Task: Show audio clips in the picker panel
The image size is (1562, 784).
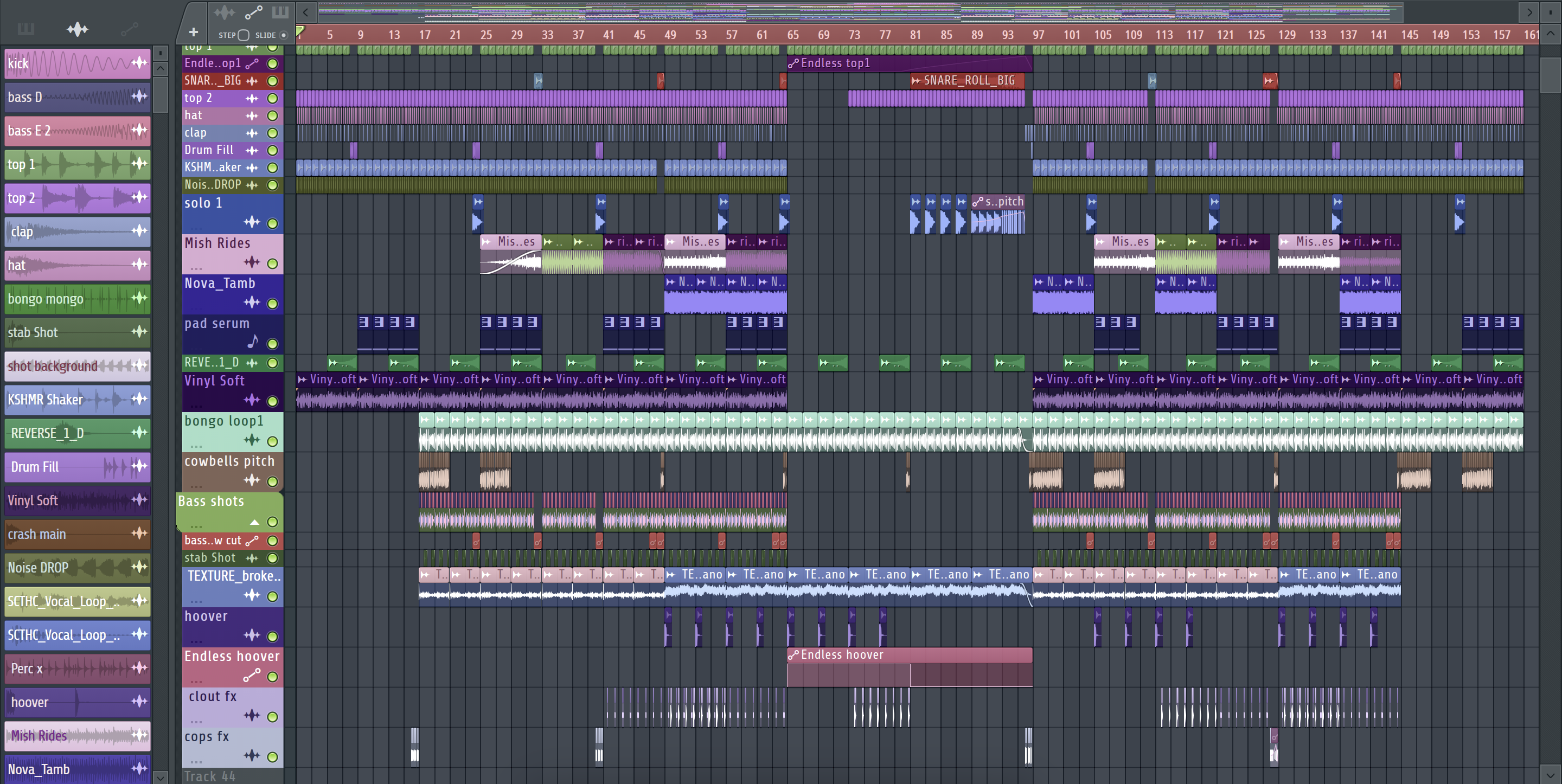Action: click(x=78, y=29)
